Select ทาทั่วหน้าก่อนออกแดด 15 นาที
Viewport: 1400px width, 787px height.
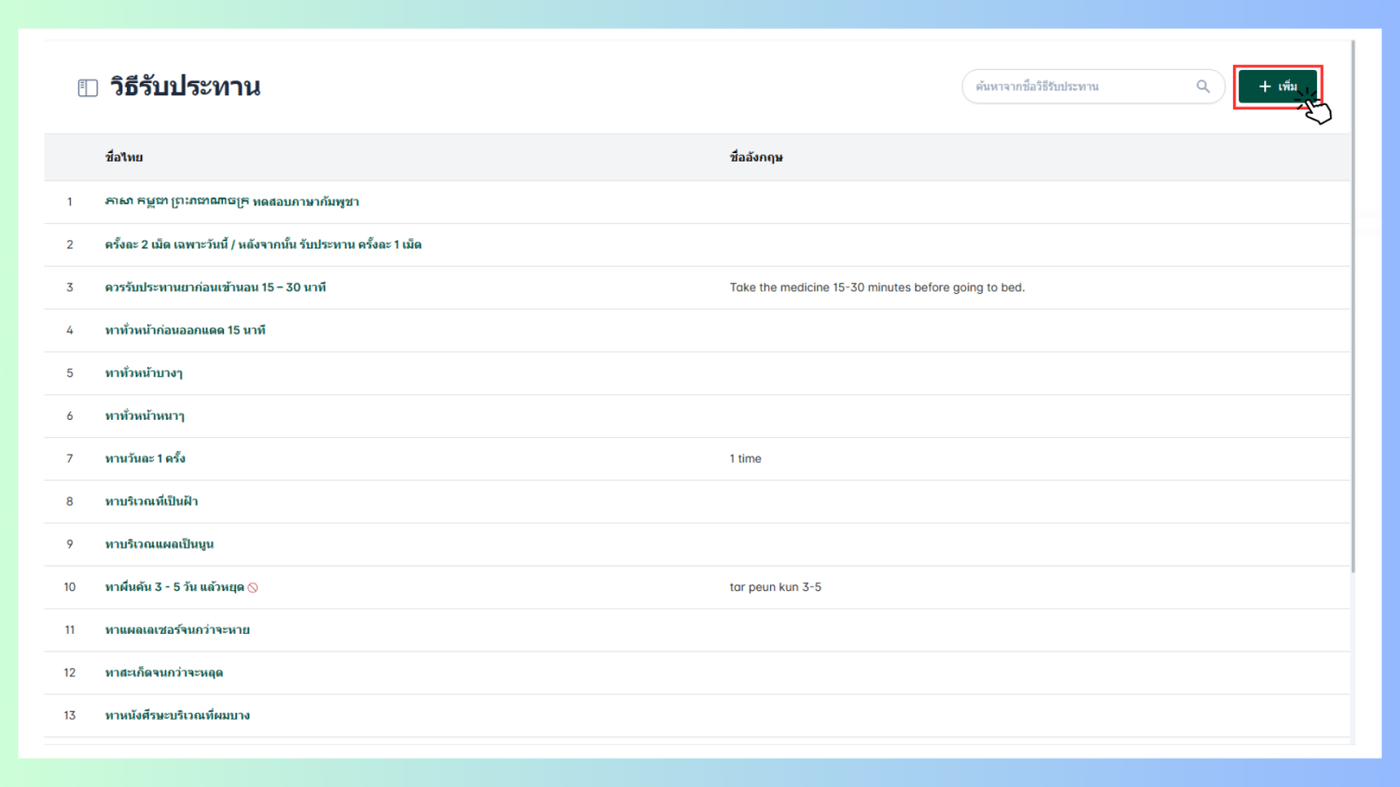click(x=185, y=331)
